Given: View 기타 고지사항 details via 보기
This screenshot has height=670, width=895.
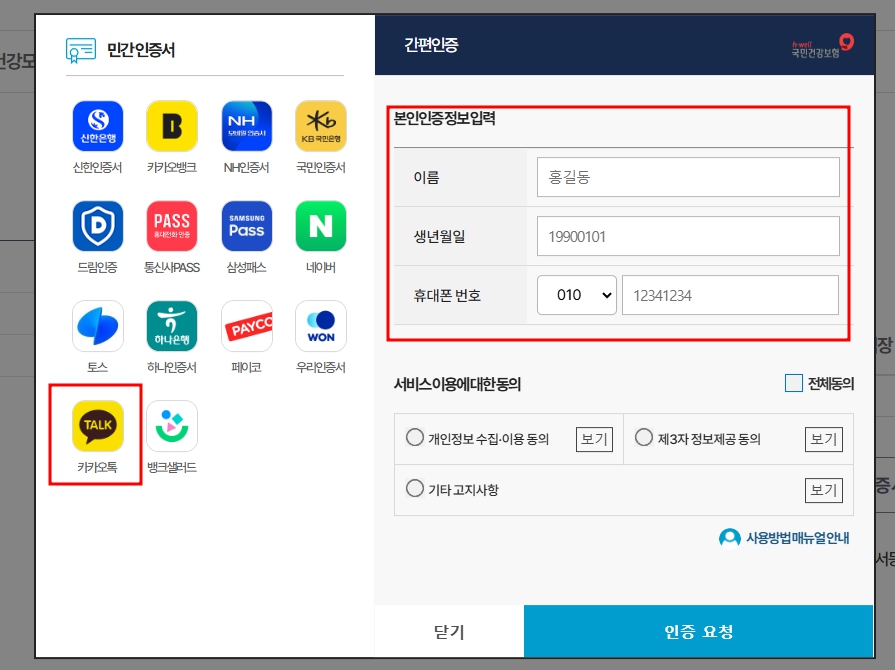Looking at the screenshot, I should [824, 490].
